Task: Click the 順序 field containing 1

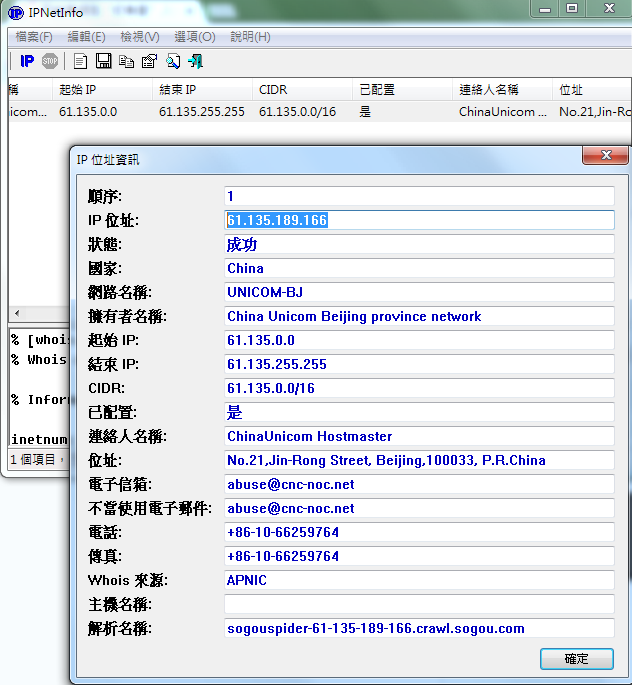Action: tap(419, 196)
